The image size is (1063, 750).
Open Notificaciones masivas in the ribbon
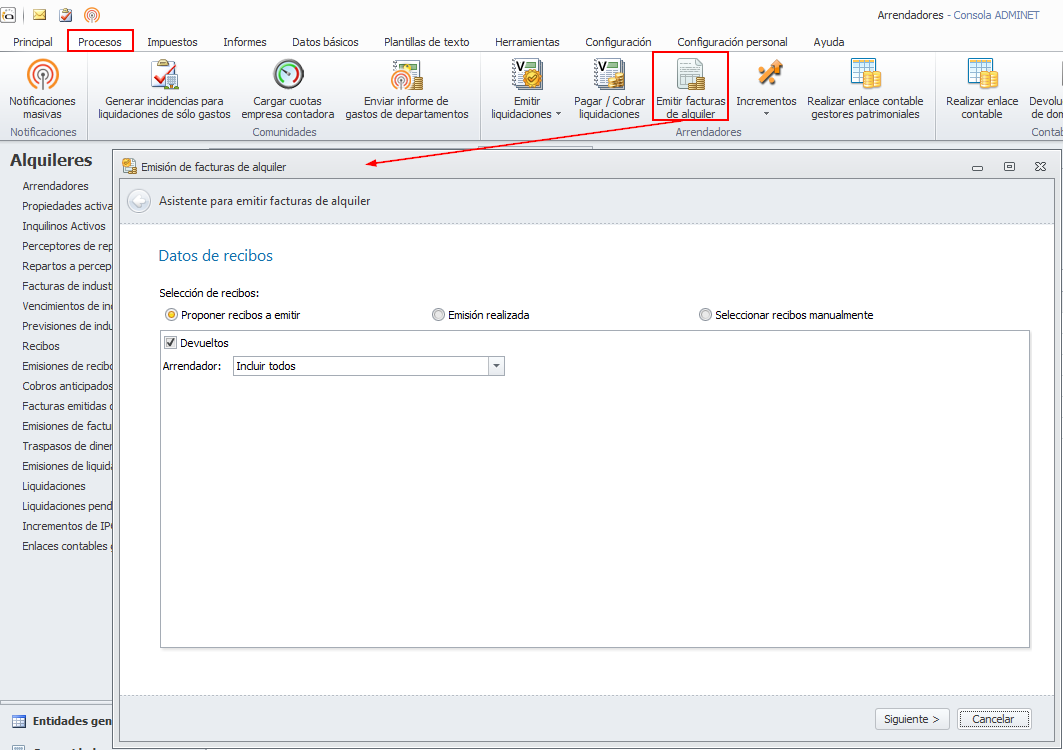[43, 90]
